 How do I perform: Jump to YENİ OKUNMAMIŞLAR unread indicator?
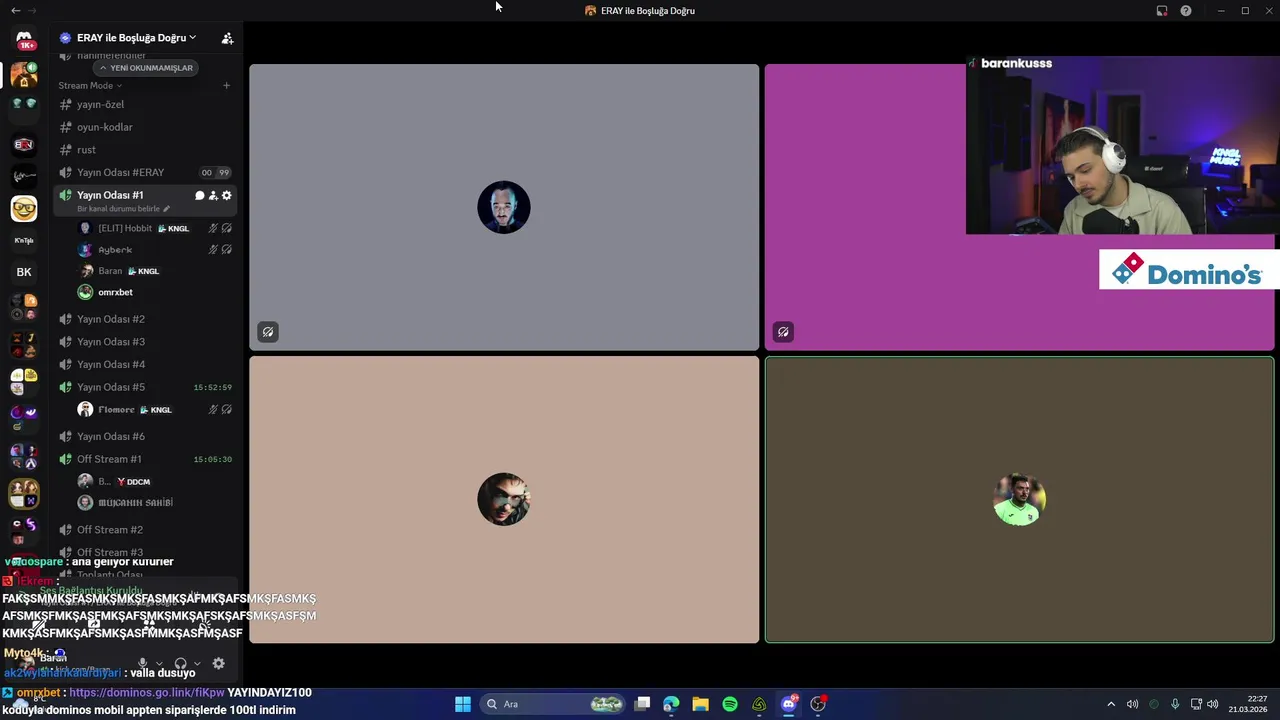[x=146, y=68]
